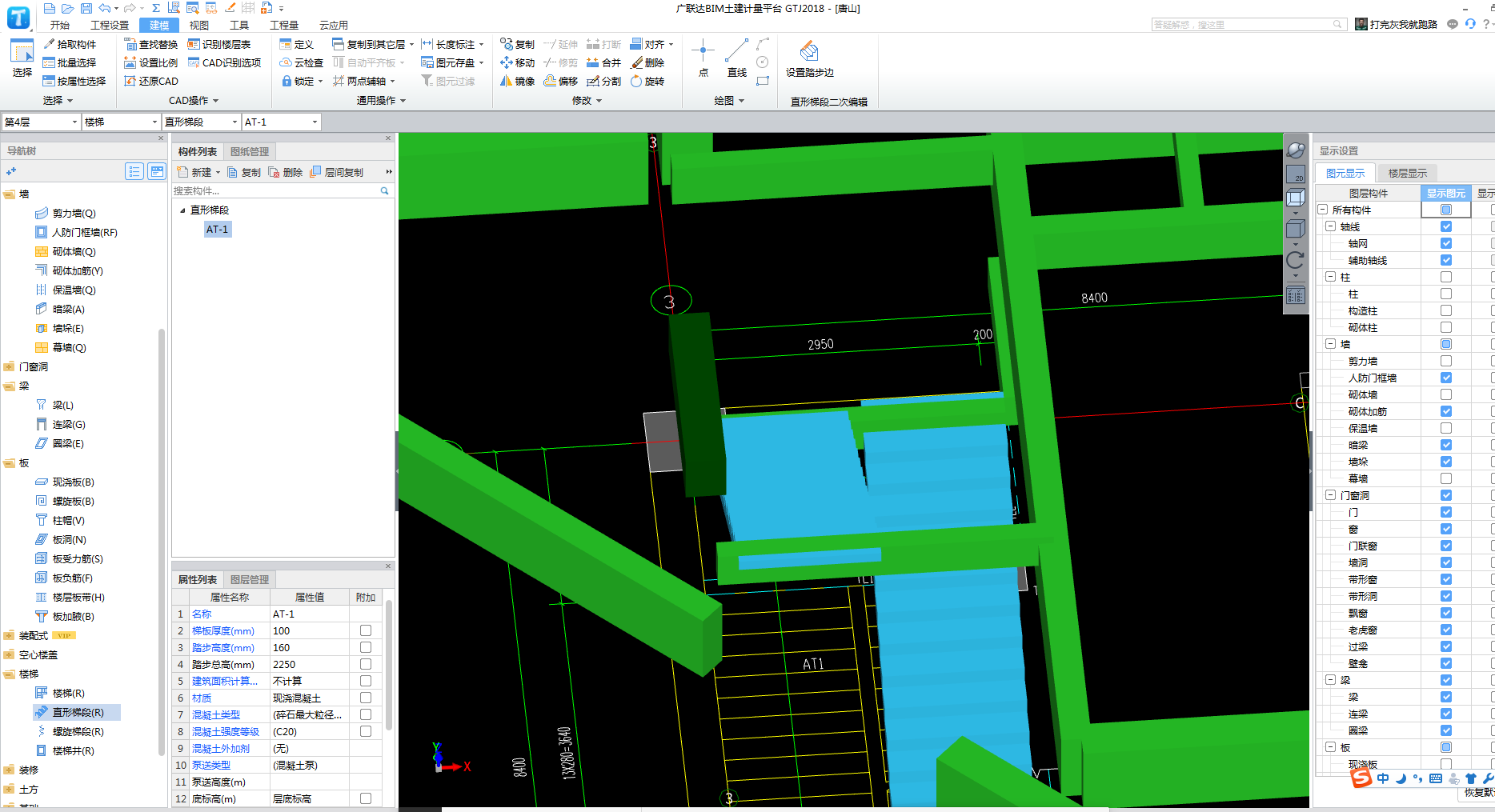Select the 点 point drawing tool
This screenshot has height=812, width=1495.
click(703, 58)
